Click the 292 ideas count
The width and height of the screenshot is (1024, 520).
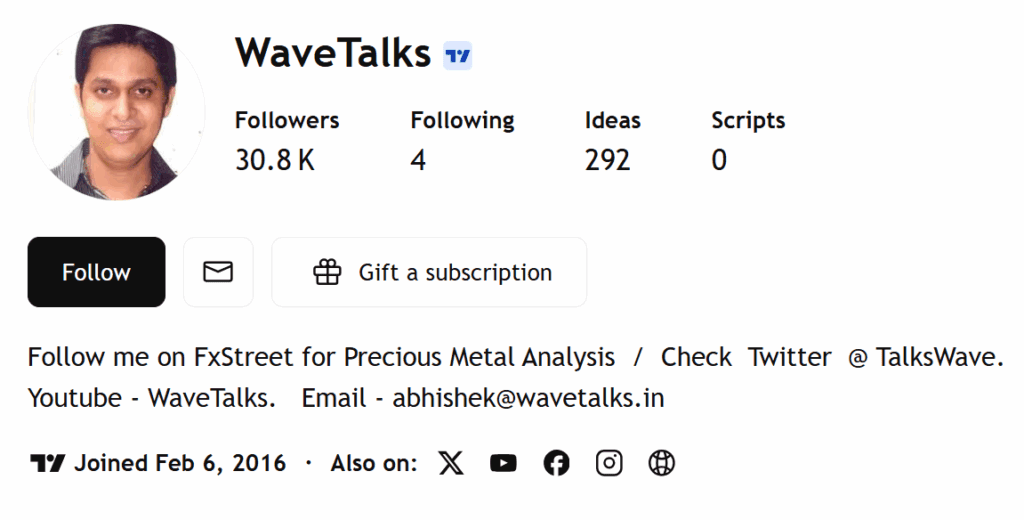click(x=608, y=160)
